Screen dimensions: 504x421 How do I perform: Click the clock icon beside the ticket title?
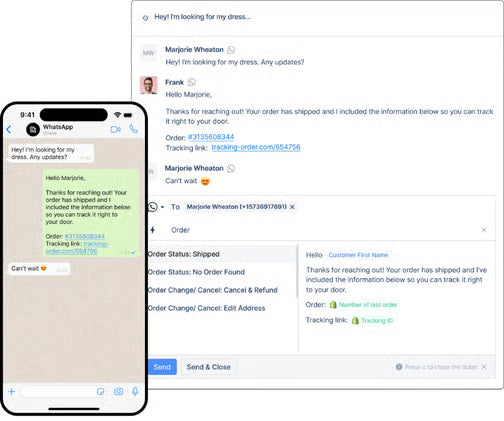[x=145, y=18]
